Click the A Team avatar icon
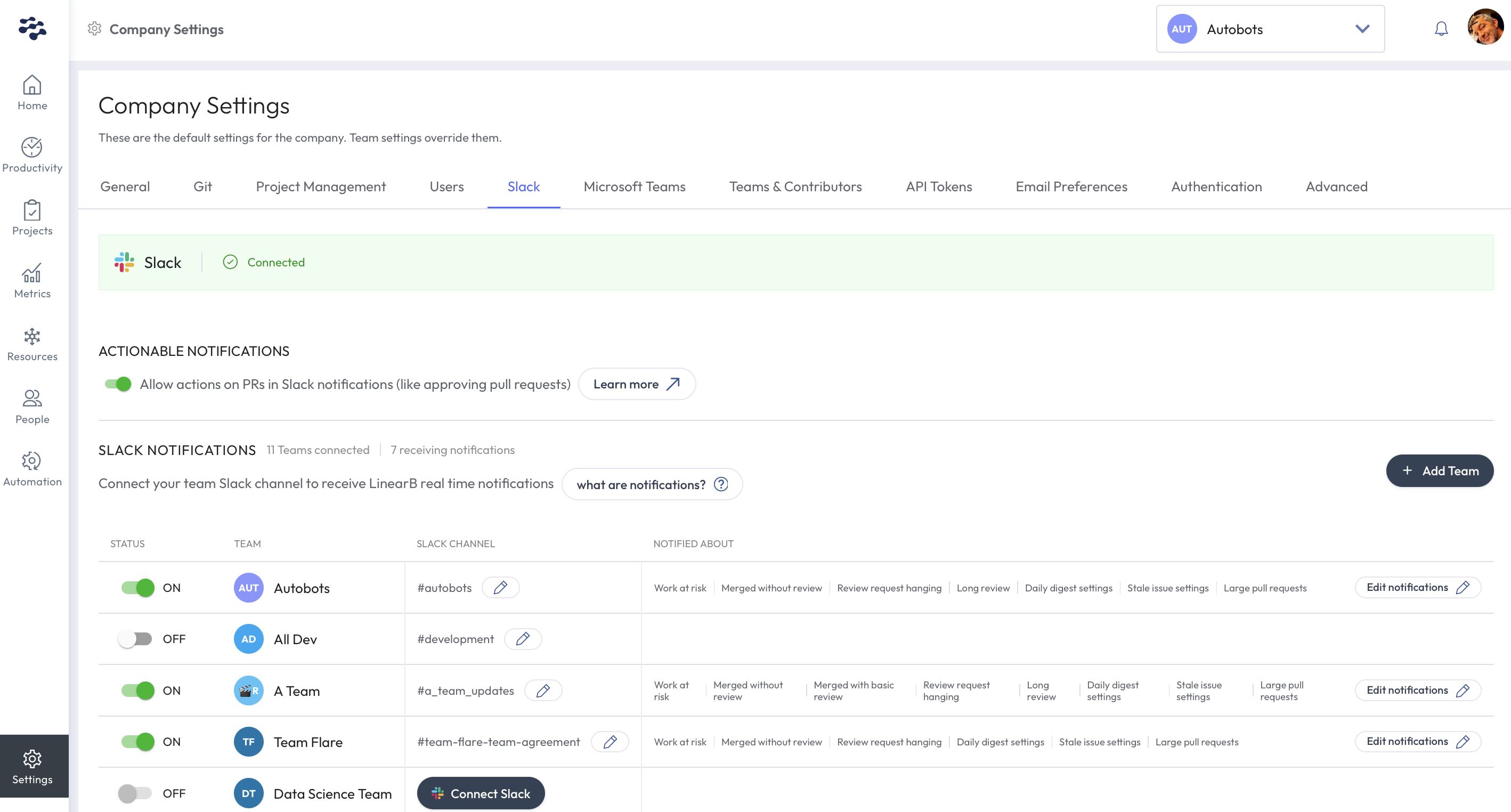Image resolution: width=1511 pixels, height=812 pixels. coord(249,691)
